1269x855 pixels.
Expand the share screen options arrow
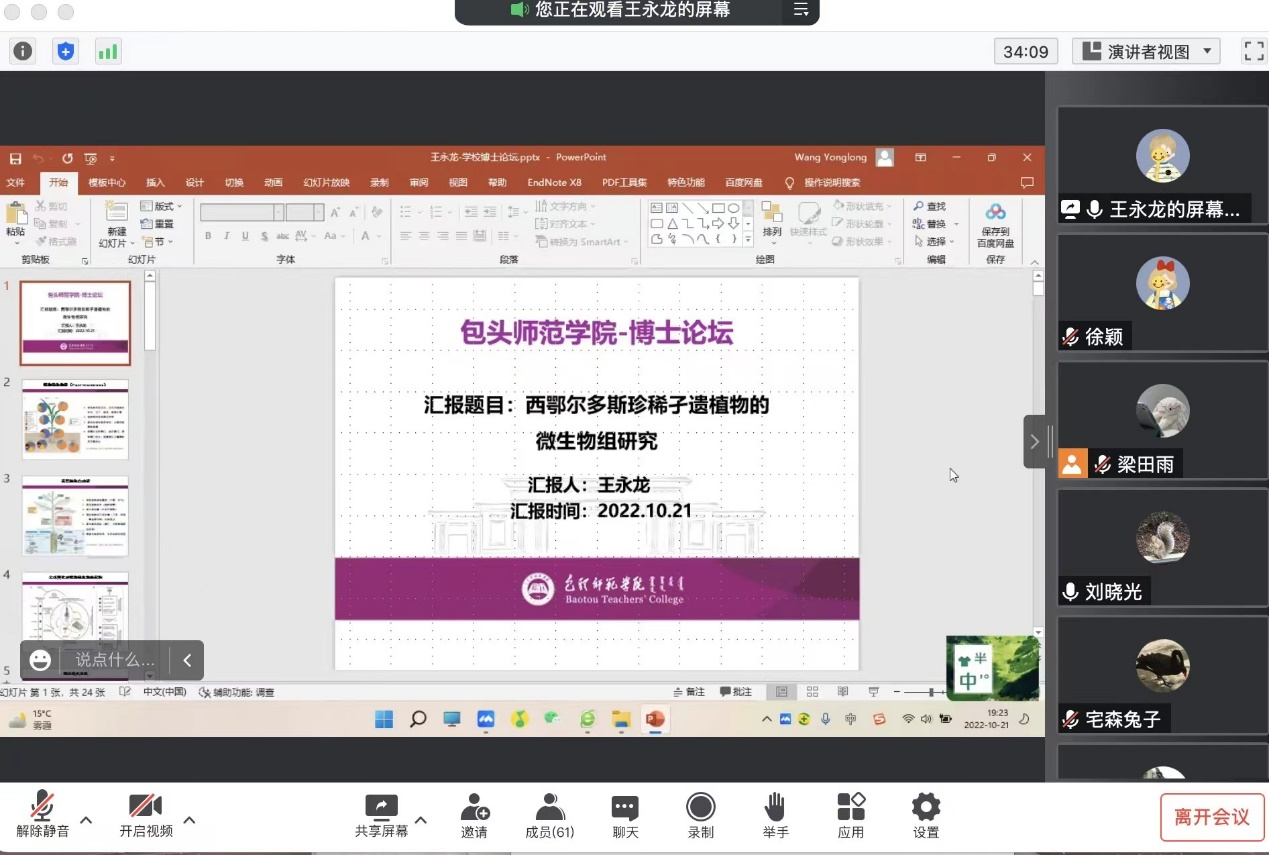tap(421, 820)
